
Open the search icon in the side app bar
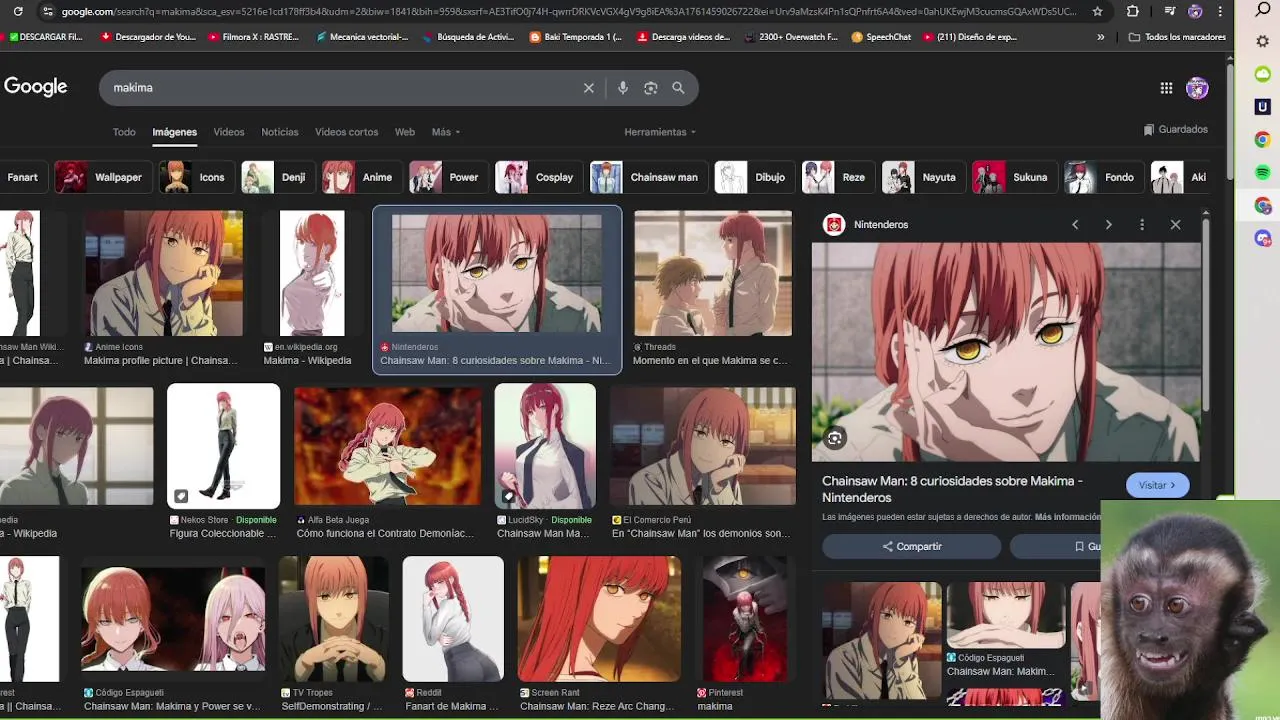point(1262,10)
